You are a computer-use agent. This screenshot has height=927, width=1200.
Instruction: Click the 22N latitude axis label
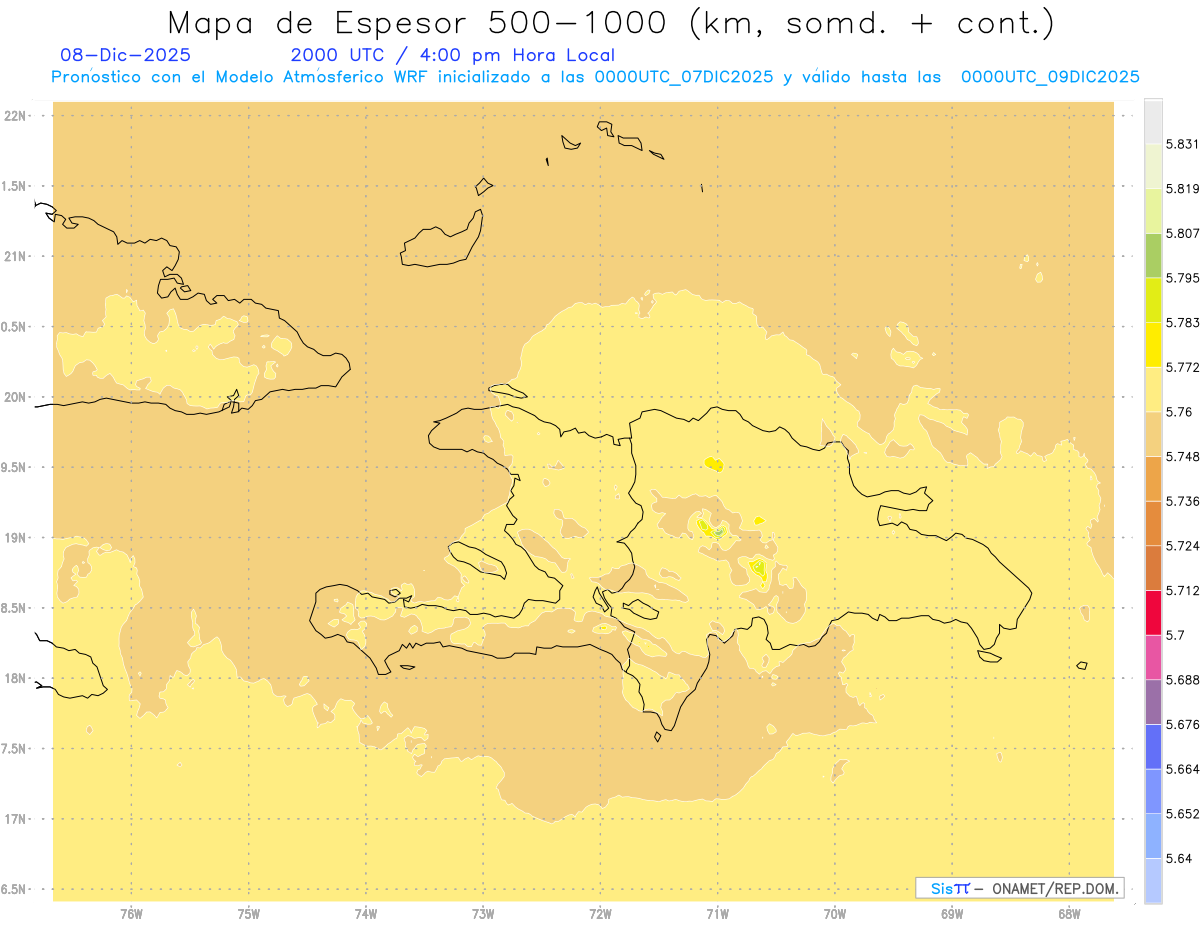(x=16, y=116)
